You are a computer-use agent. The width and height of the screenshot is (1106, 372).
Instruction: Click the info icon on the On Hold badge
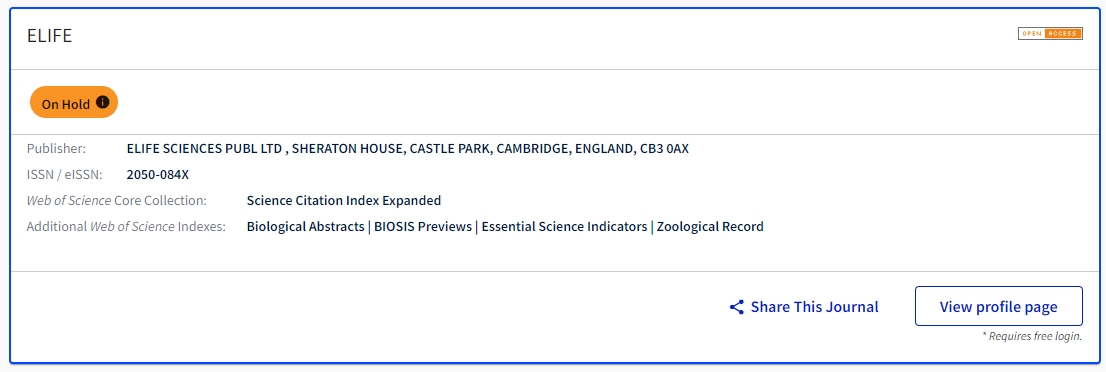103,102
